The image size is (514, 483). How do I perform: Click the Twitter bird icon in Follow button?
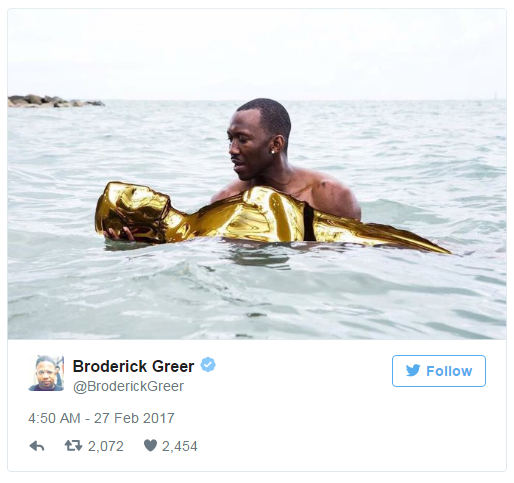tap(413, 371)
